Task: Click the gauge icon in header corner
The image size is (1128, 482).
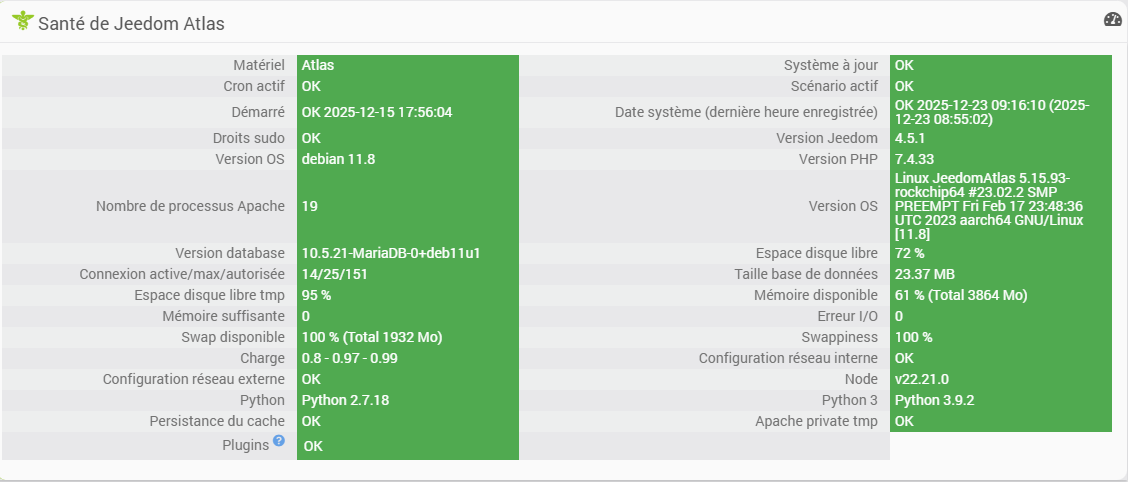Action: point(1113,20)
